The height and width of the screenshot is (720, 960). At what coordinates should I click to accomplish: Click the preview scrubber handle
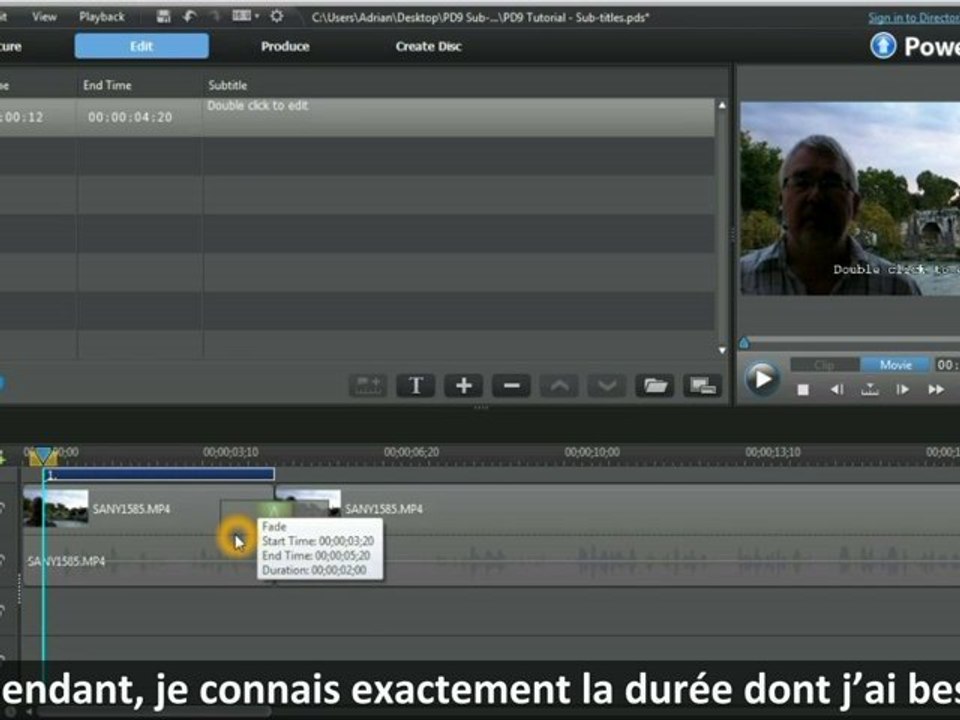(744, 343)
